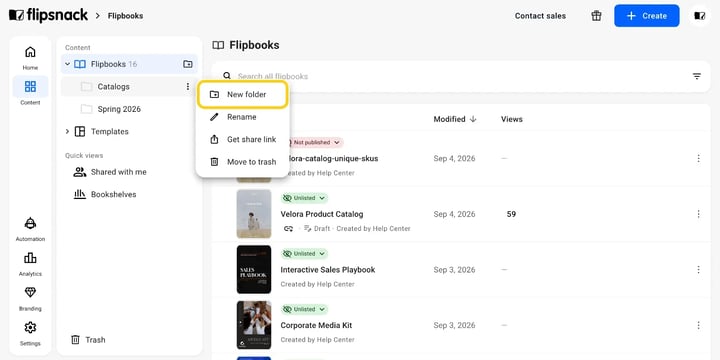The width and height of the screenshot is (720, 360).
Task: Click the search magnifier icon
Action: pos(227,76)
